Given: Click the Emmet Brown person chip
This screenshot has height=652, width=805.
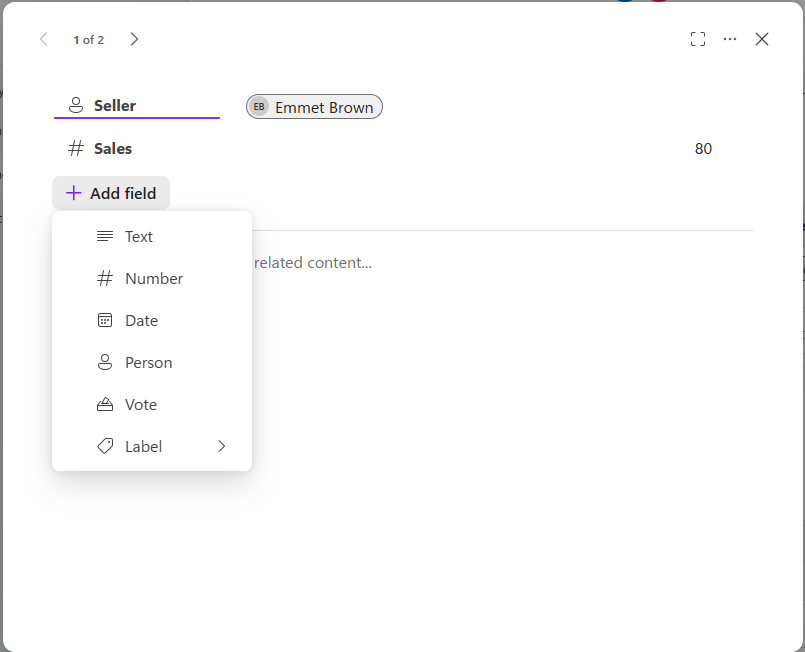Looking at the screenshot, I should tap(314, 107).
